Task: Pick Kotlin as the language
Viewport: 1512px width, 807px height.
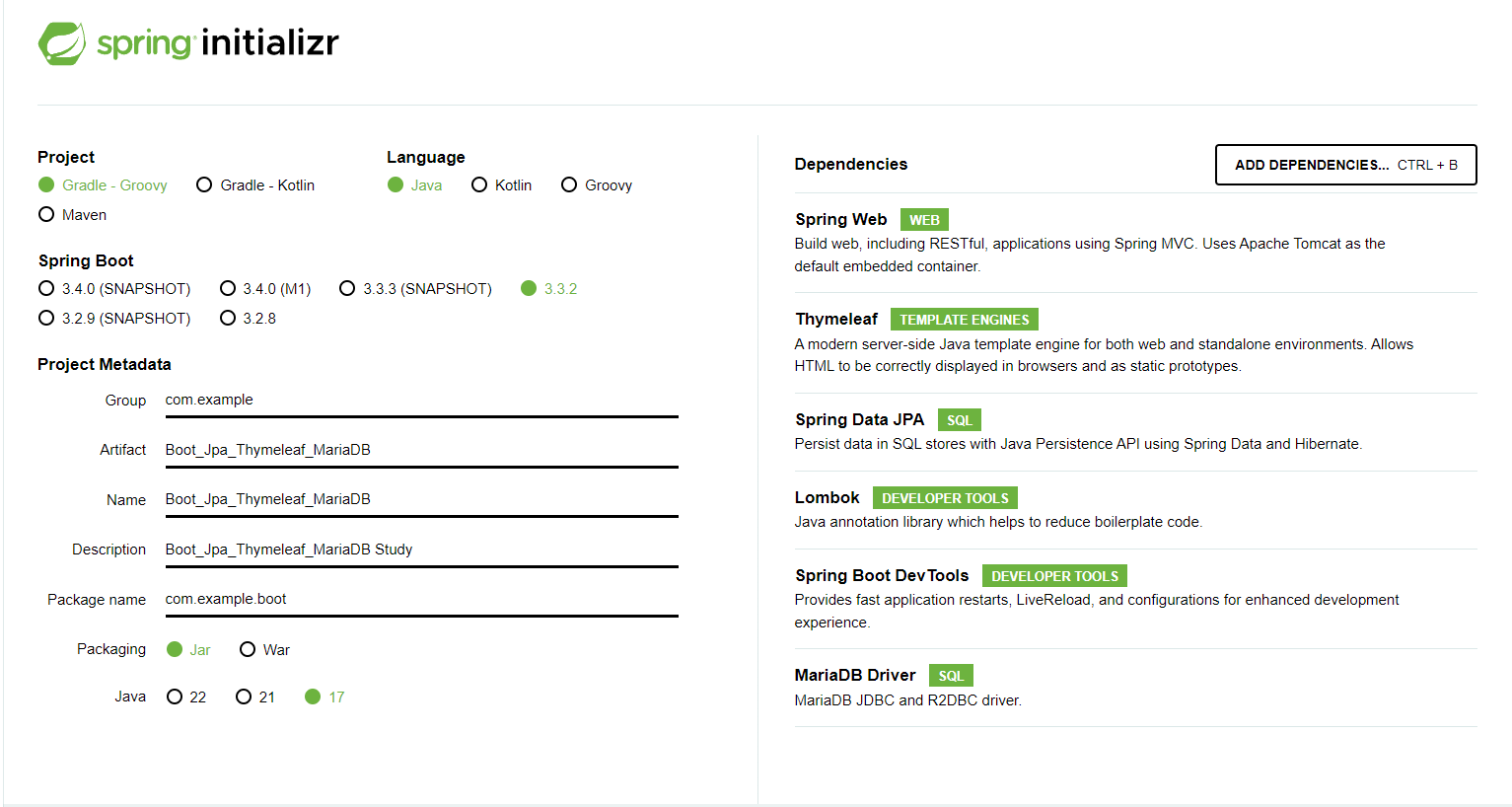Action: coord(501,184)
